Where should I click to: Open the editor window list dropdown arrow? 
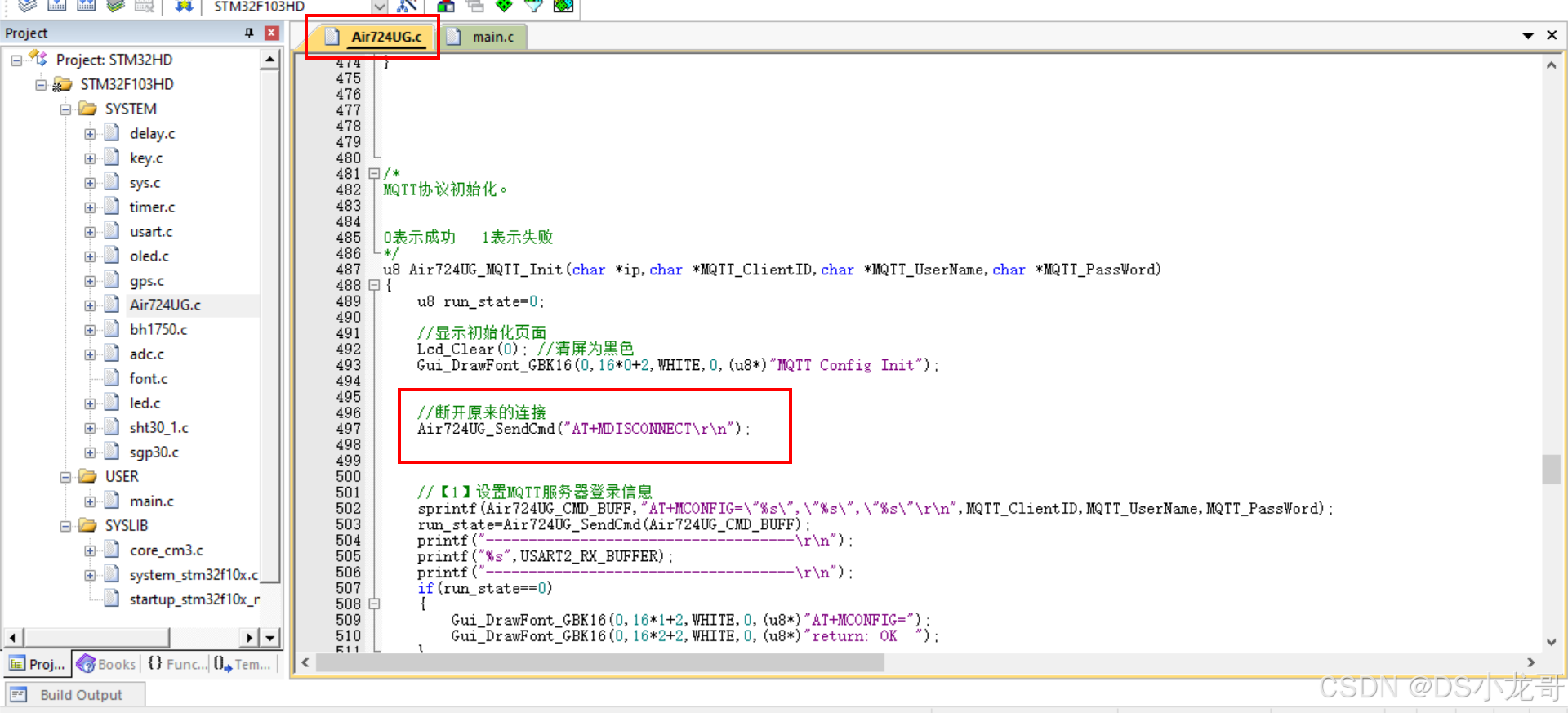click(1528, 36)
